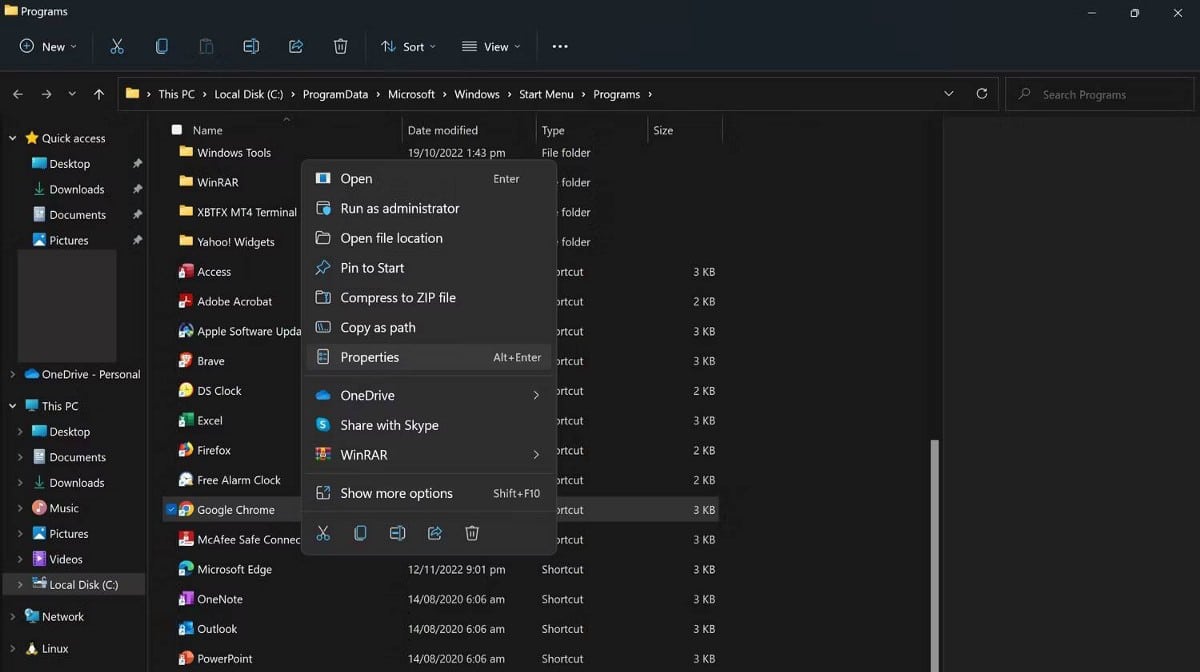Click the refresh icon in the address bar
The width and height of the screenshot is (1200, 672).
click(981, 93)
